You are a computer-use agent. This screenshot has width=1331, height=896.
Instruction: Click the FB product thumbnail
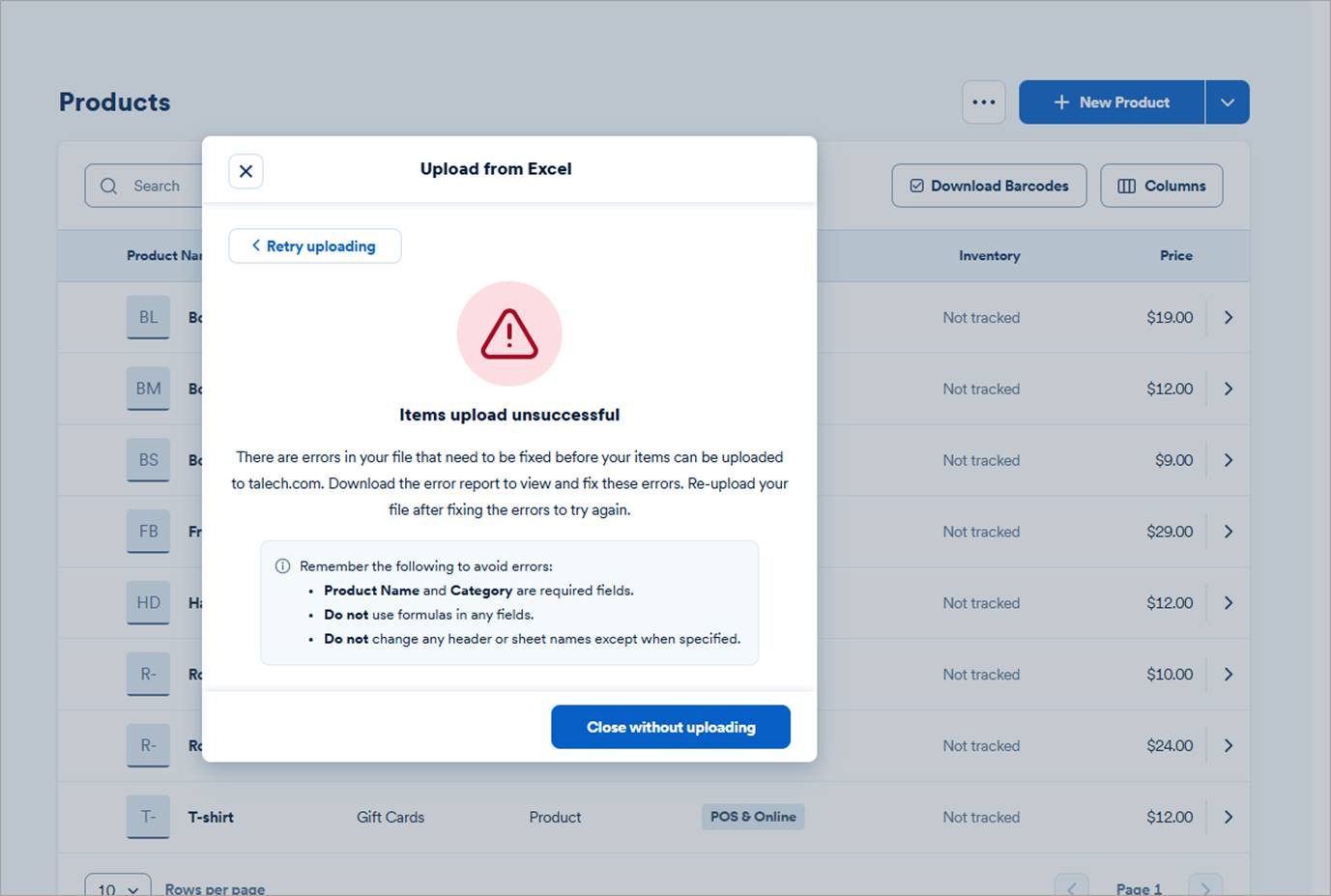[148, 532]
